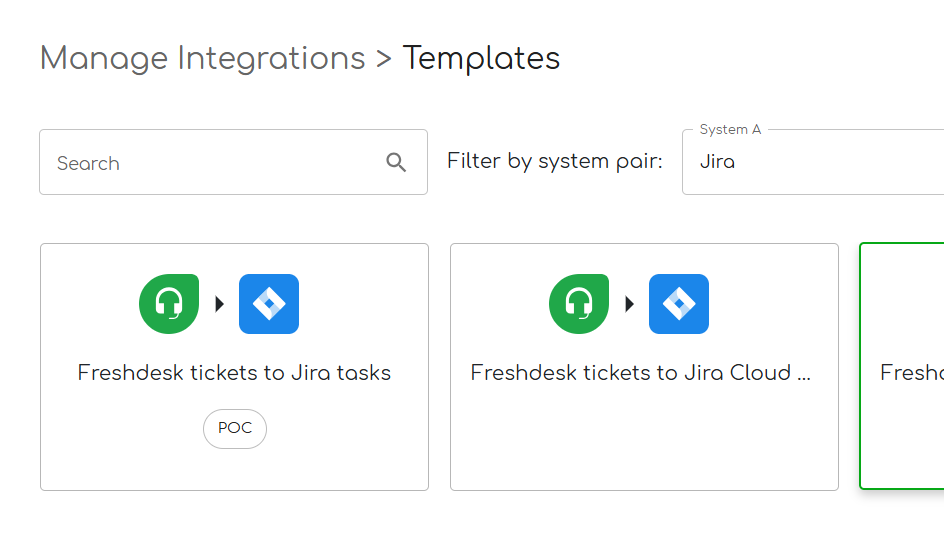Click the search magnifier icon
The width and height of the screenshot is (944, 537).
pos(396,163)
